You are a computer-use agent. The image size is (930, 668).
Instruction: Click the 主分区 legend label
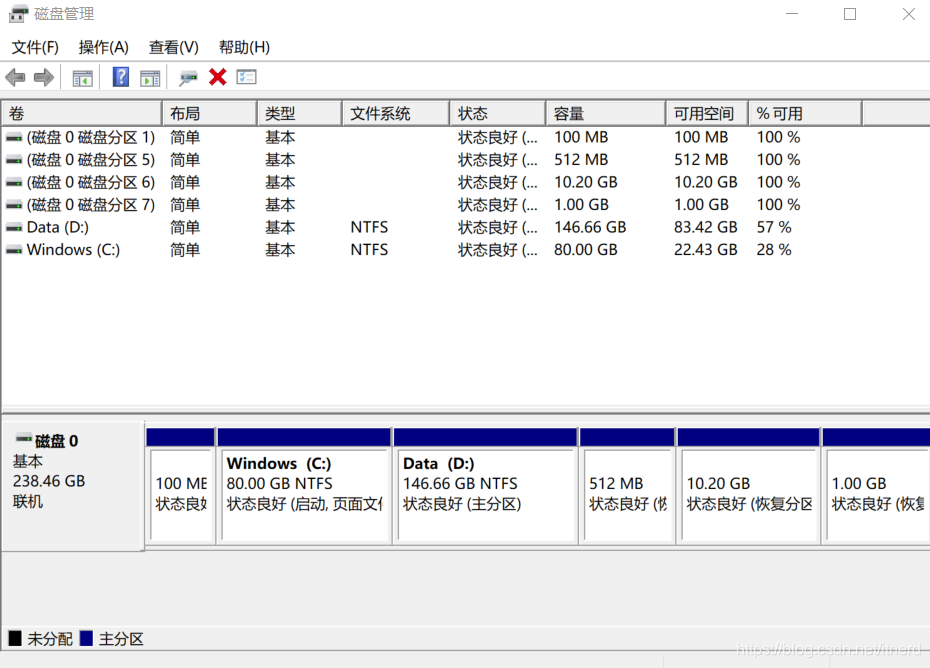click(x=122, y=639)
